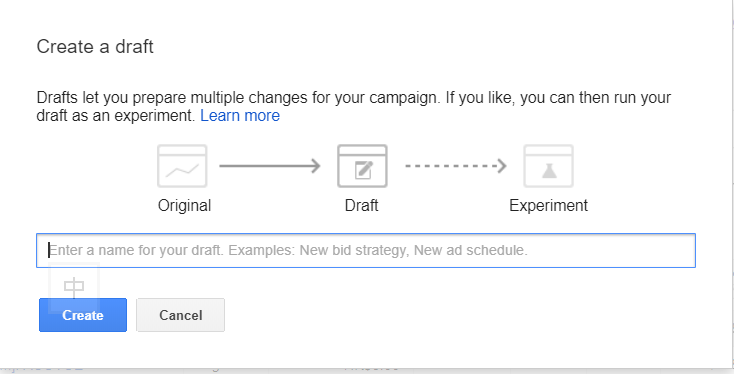
Task: Click the "Create a draft" dialog heading
Action: pyautogui.click(x=95, y=47)
